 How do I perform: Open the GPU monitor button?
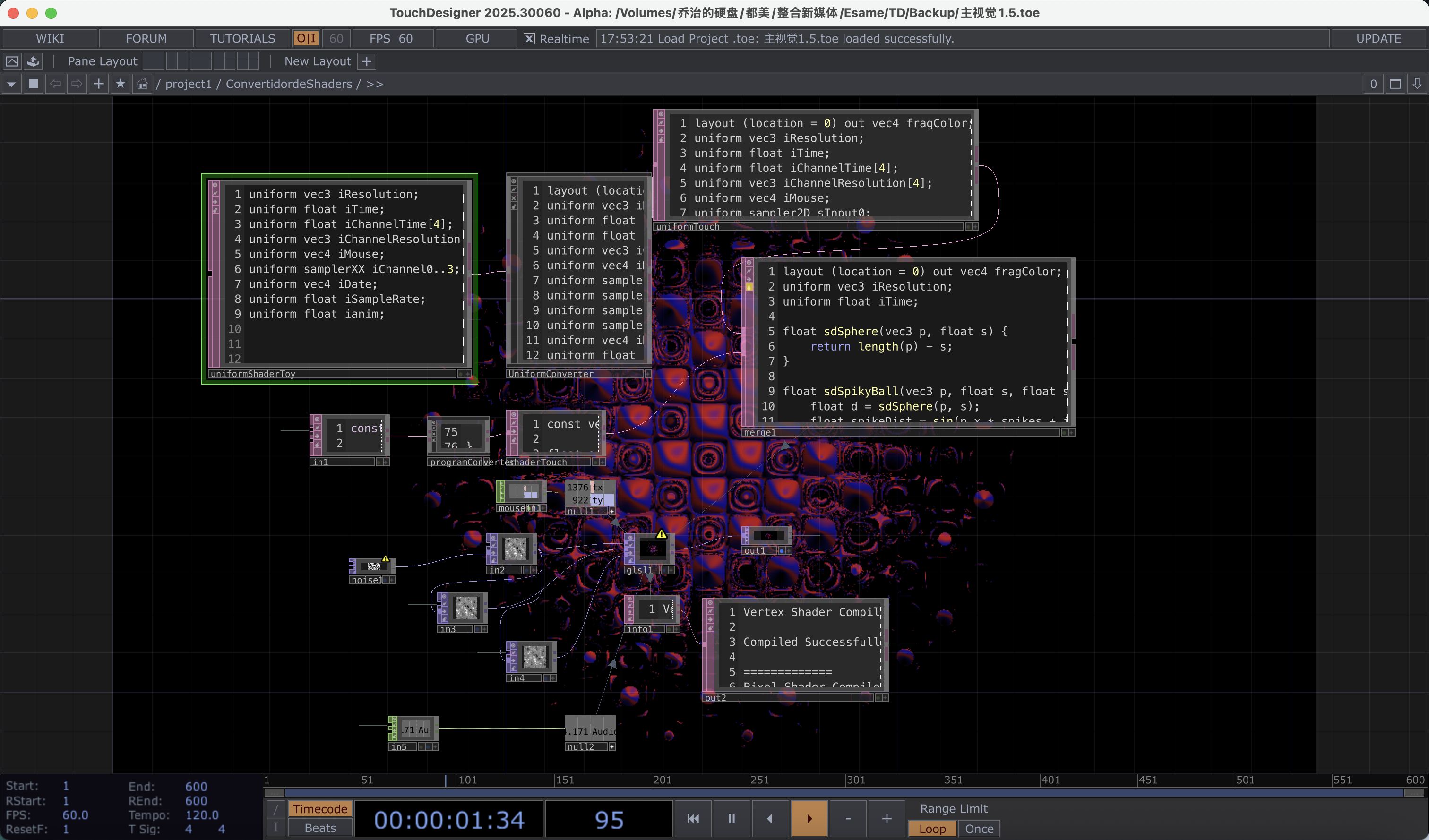tap(477, 39)
